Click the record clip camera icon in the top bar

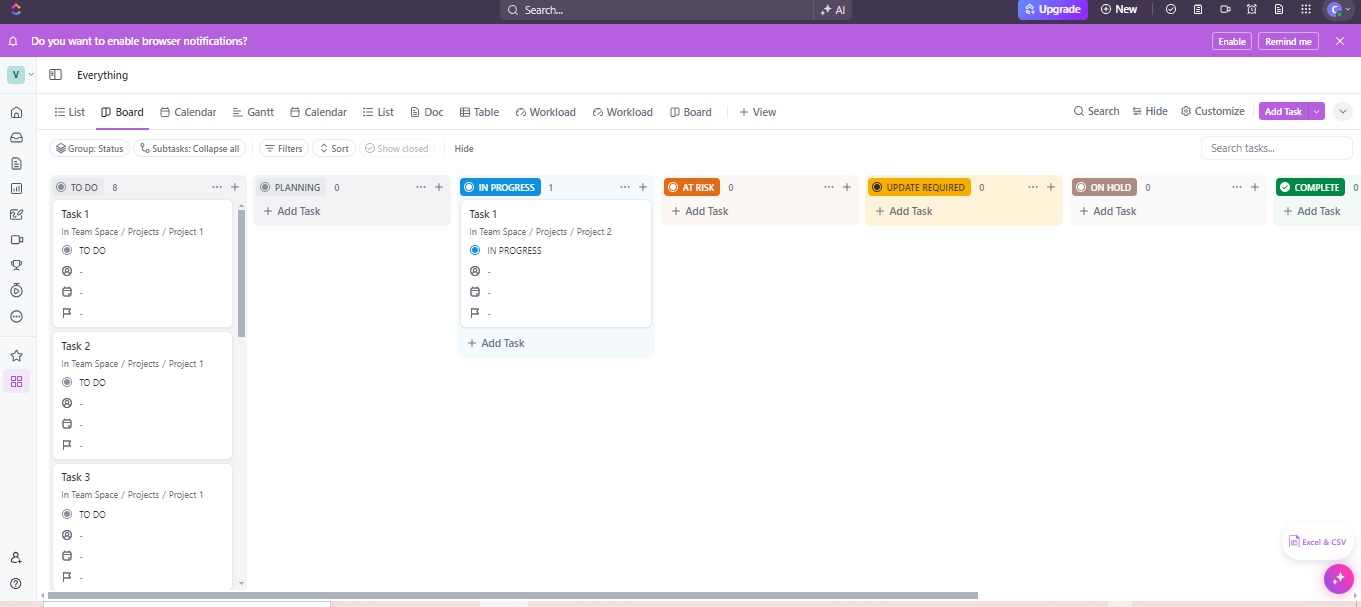1225,9
